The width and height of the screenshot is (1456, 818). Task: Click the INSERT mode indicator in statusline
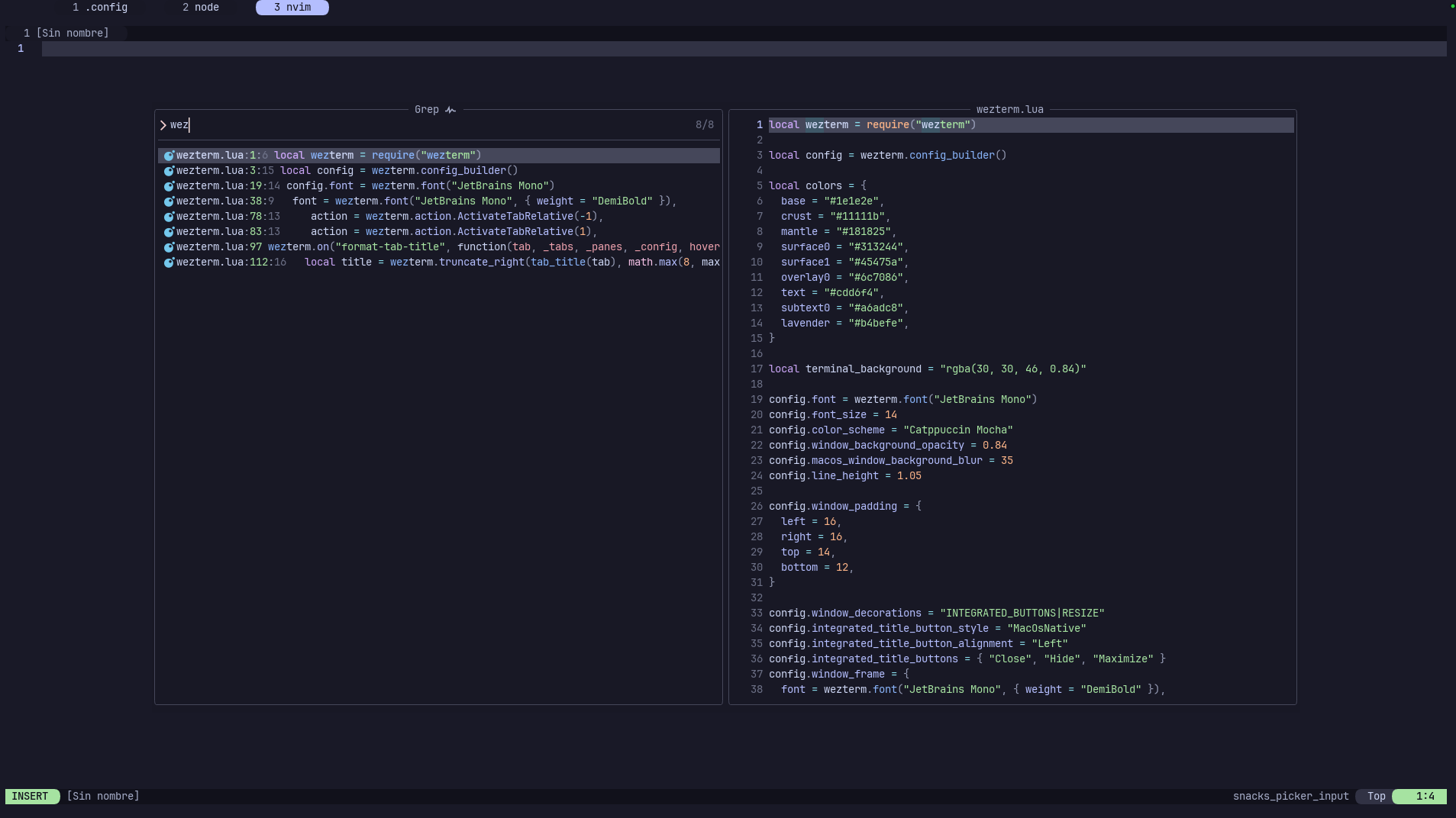(32, 797)
